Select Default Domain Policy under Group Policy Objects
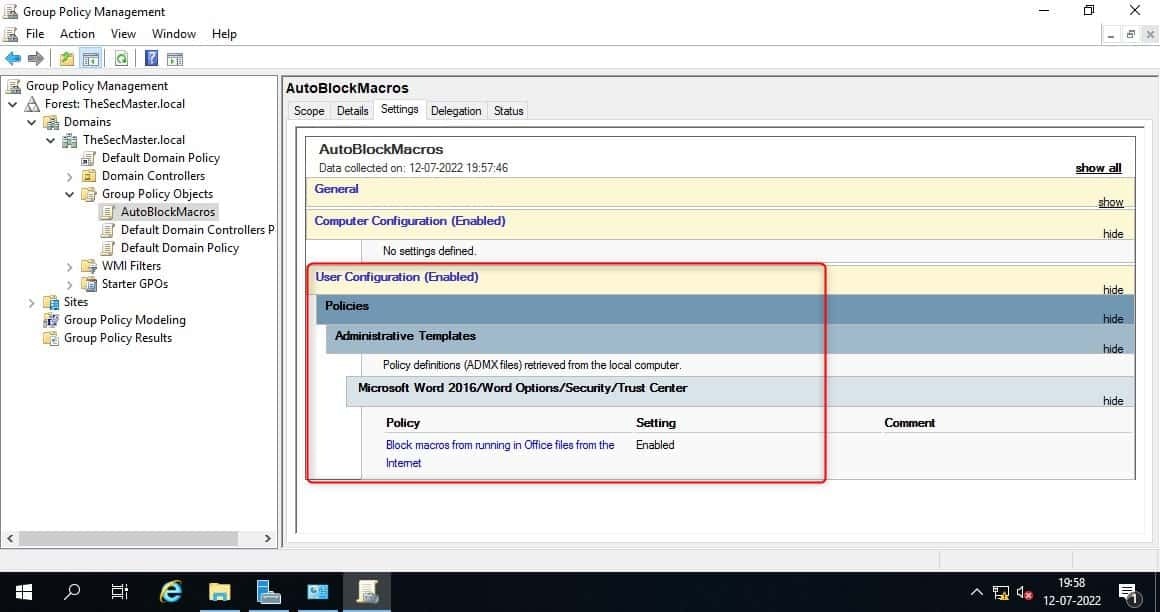Image resolution: width=1160 pixels, height=612 pixels. 180,248
